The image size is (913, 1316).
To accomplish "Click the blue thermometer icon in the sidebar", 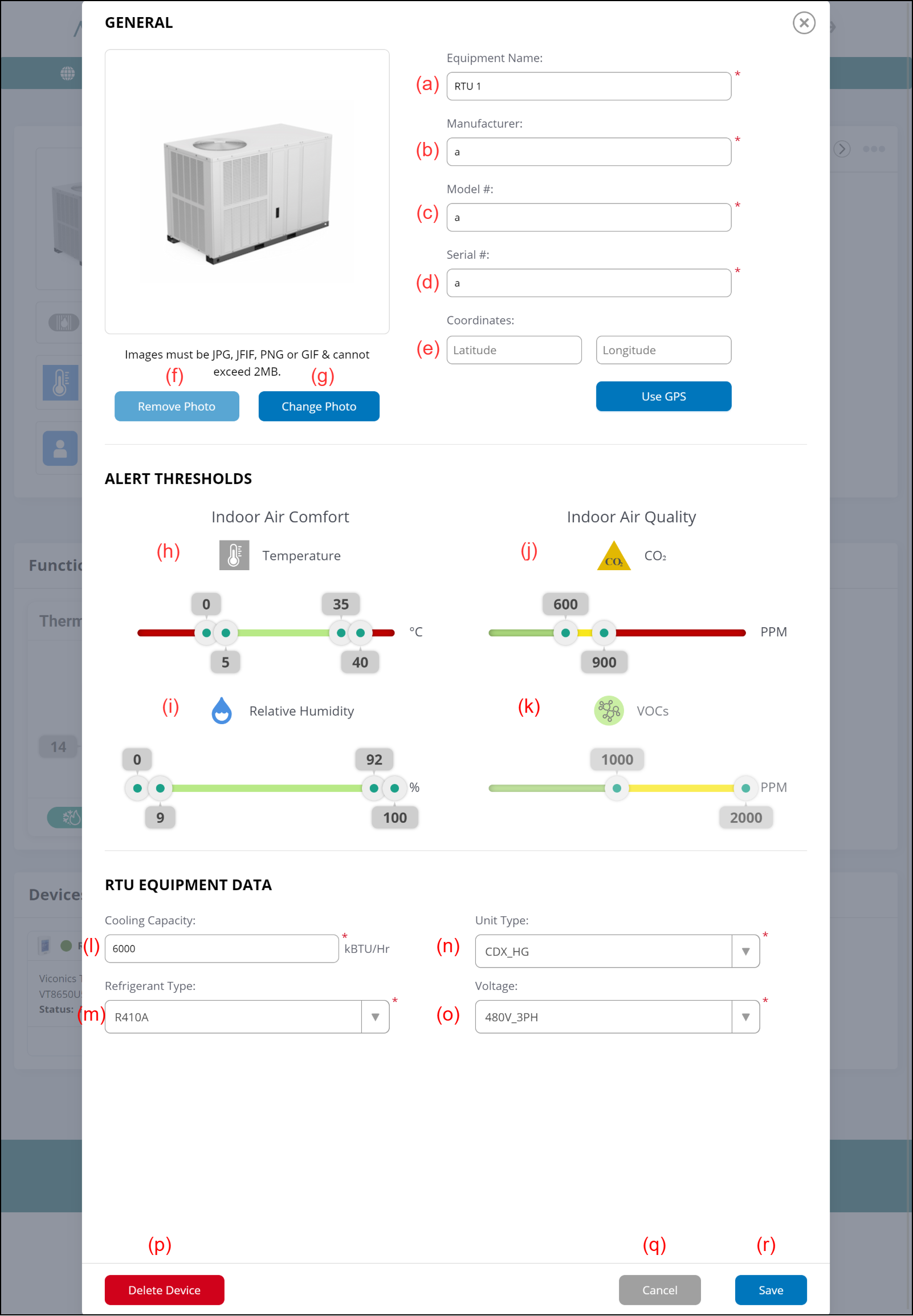I will coord(60,382).
